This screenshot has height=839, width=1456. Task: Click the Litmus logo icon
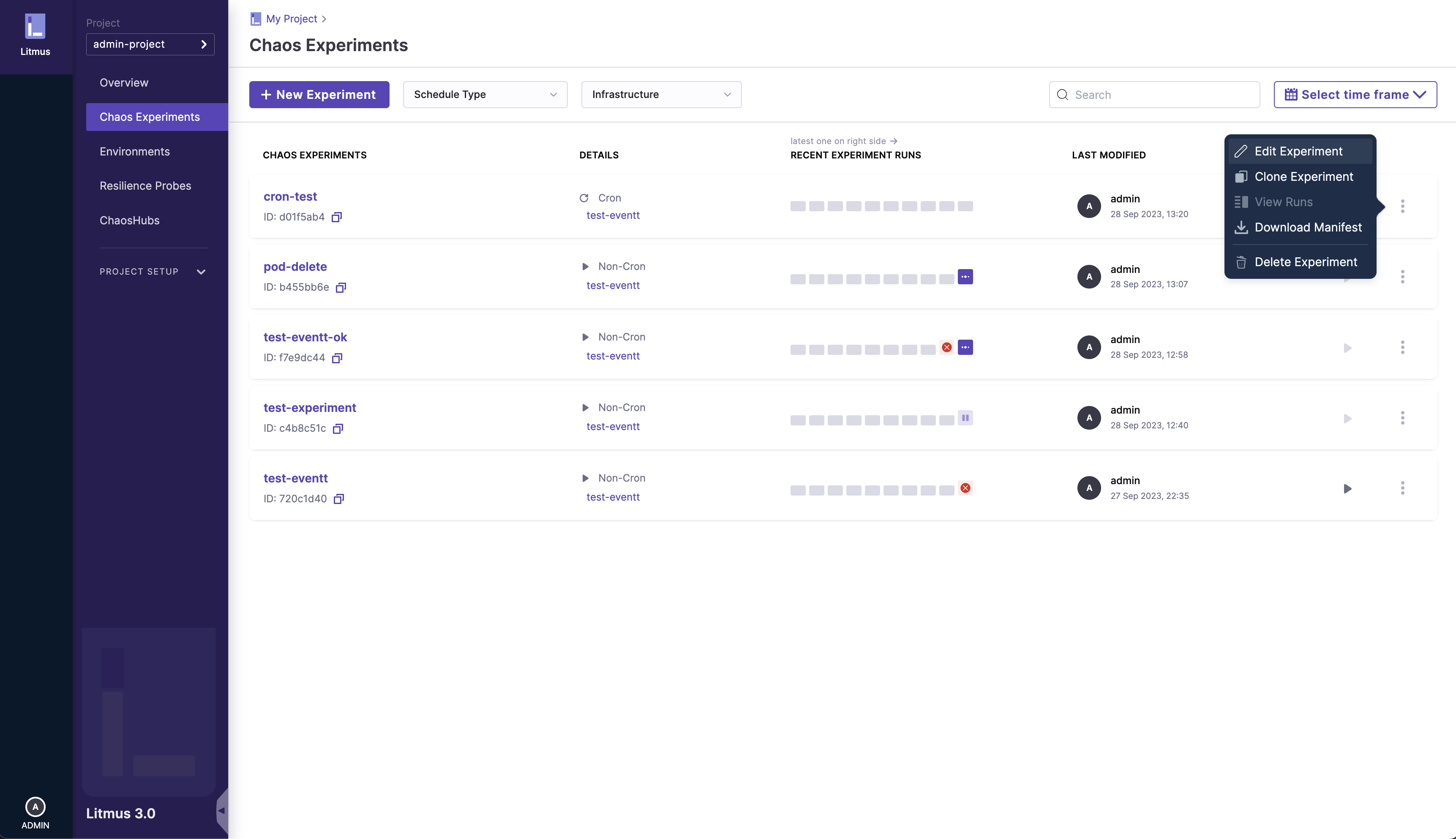pos(35,27)
